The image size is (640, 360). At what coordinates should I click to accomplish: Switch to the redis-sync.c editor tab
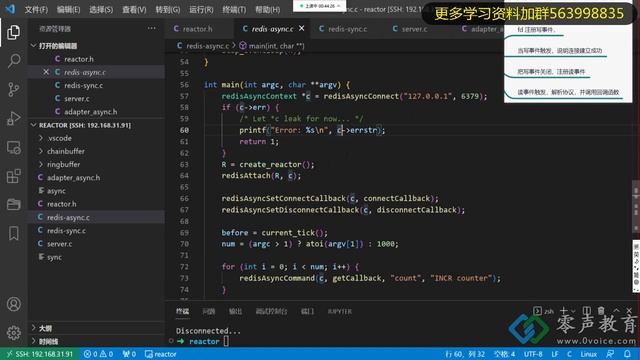tap(348, 29)
